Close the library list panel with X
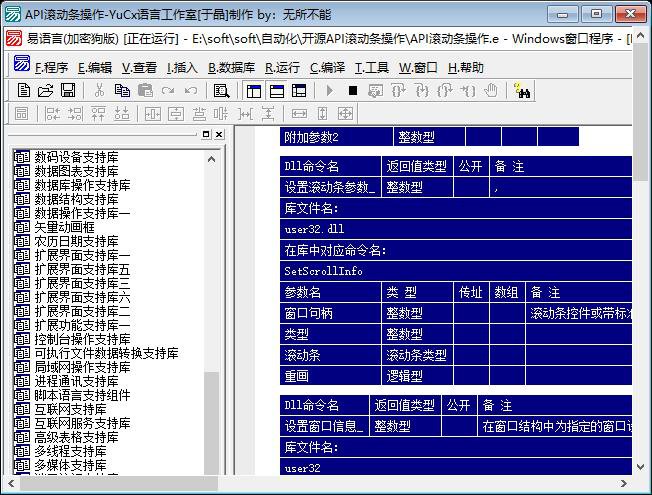This screenshot has height=495, width=652. [x=220, y=135]
